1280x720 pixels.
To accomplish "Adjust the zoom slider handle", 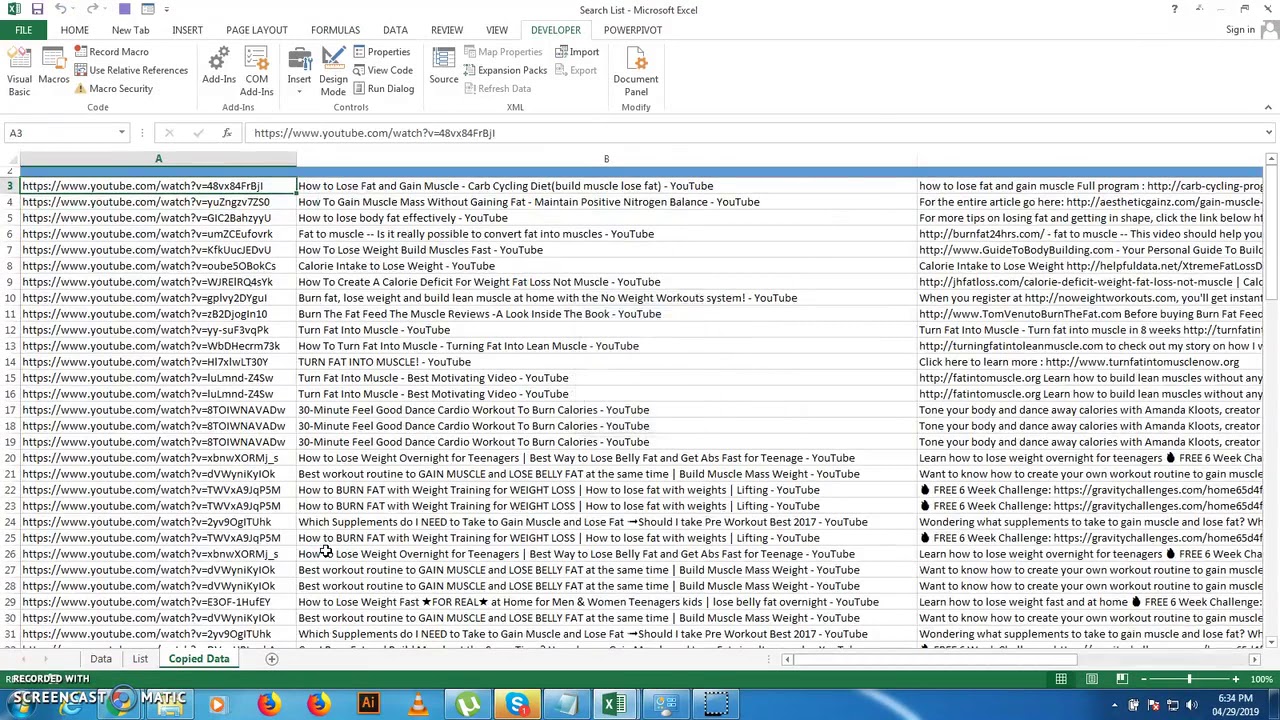I will 1189,679.
